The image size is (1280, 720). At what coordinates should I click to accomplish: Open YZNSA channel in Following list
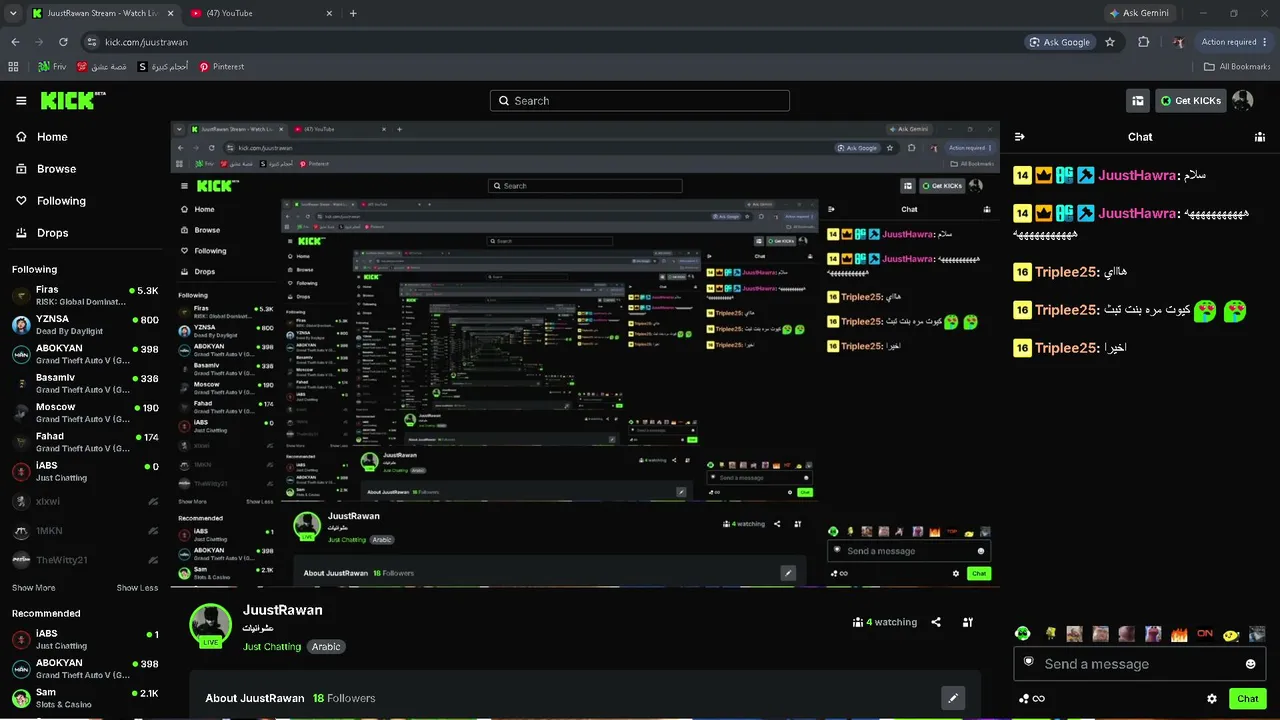[85, 325]
